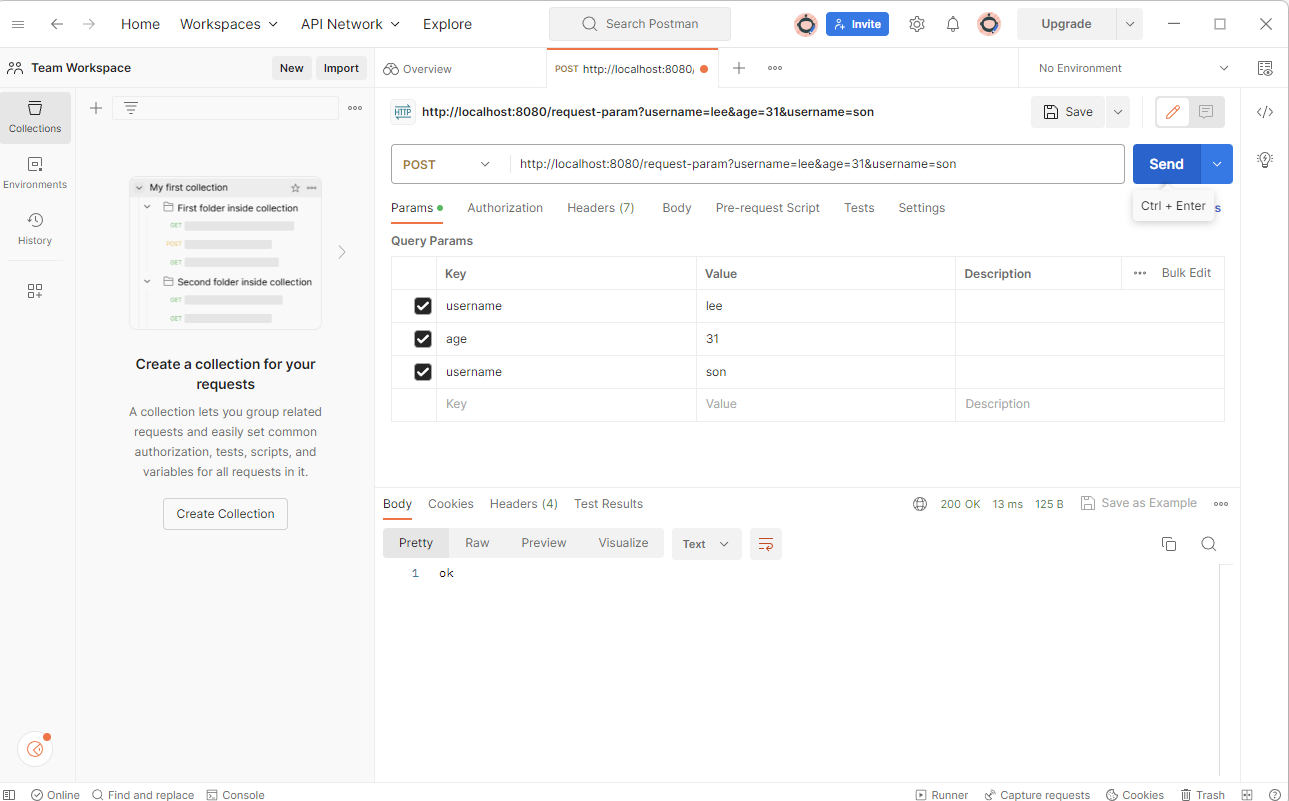1289x801 pixels.
Task: Open the Text format dropdown in response
Action: click(706, 544)
